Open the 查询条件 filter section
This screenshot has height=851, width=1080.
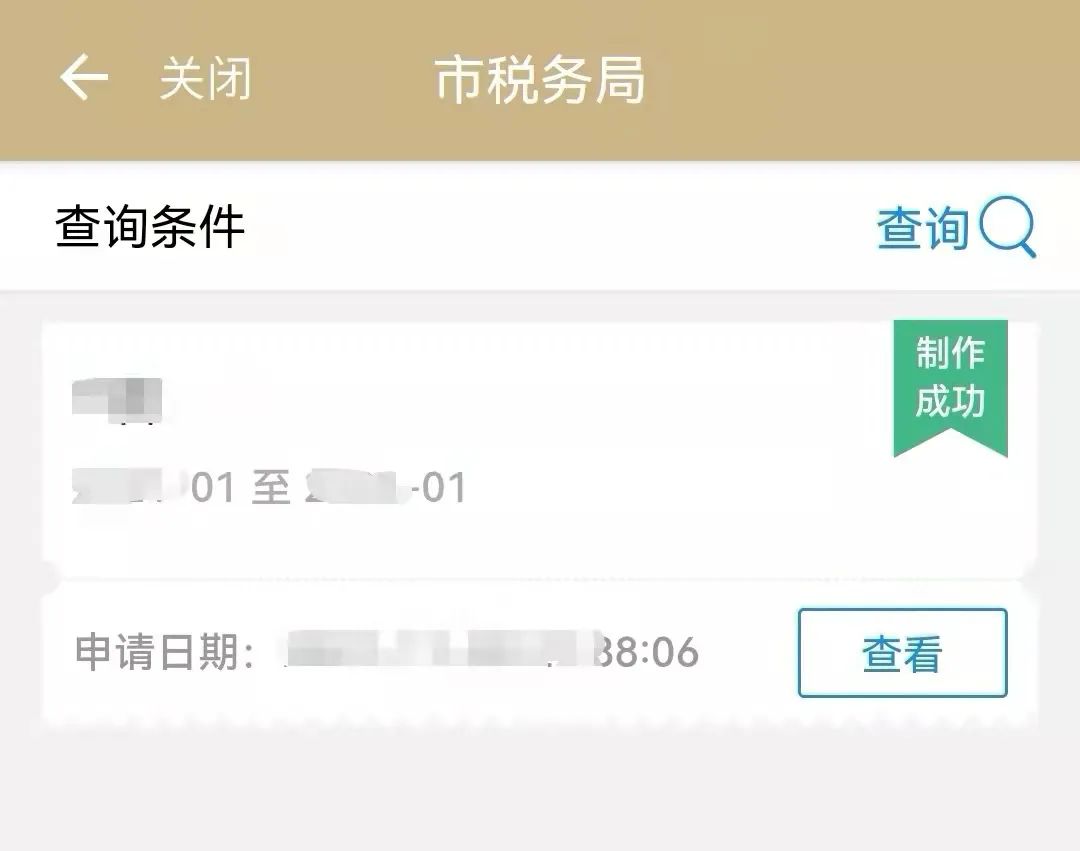[x=150, y=227]
